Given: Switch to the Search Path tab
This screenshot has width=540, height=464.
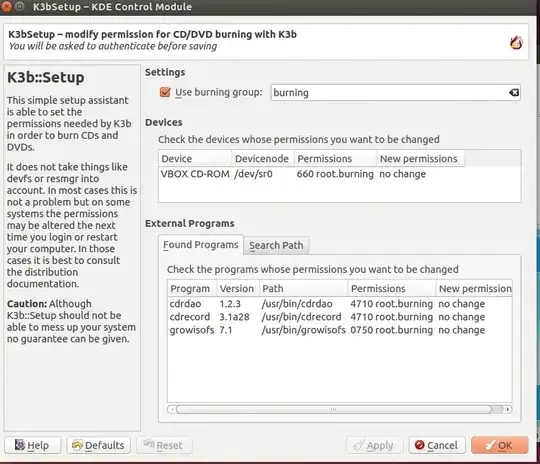Looking at the screenshot, I should [x=276, y=245].
